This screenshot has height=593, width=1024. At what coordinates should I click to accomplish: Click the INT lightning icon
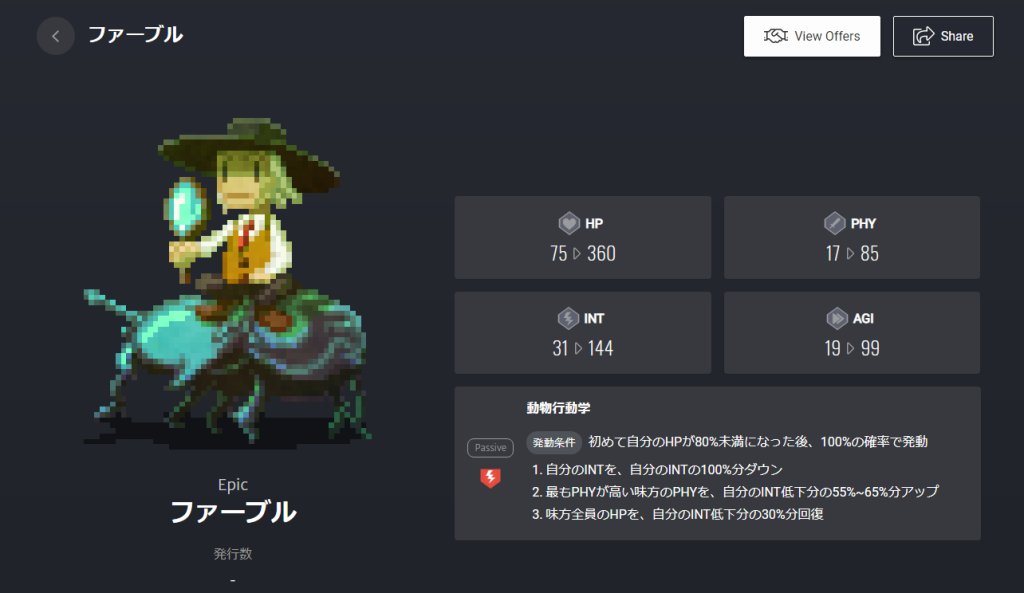coord(568,319)
